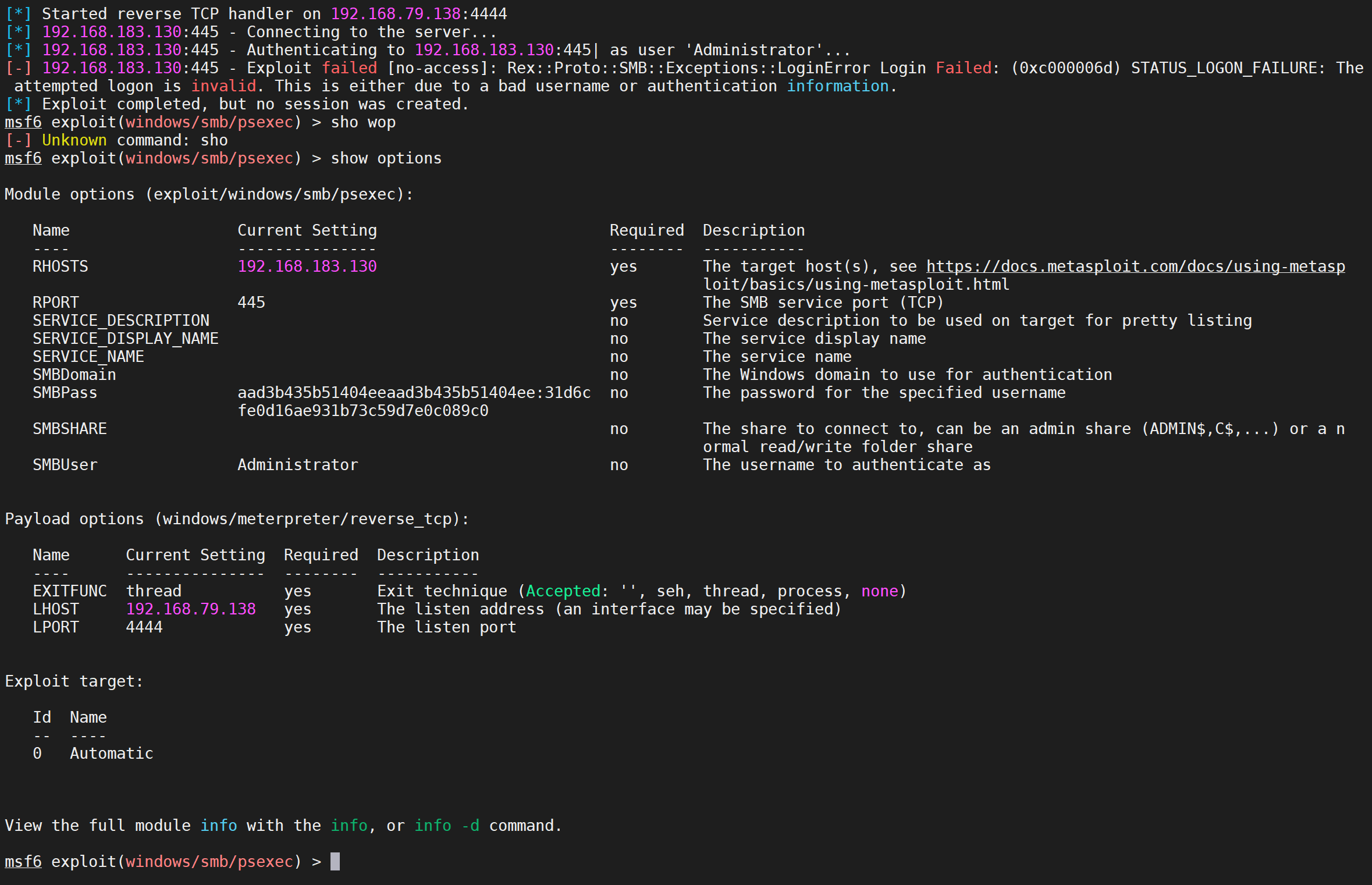Click the 'sho wop' mistyped command
The image size is (1372, 885).
point(363,122)
